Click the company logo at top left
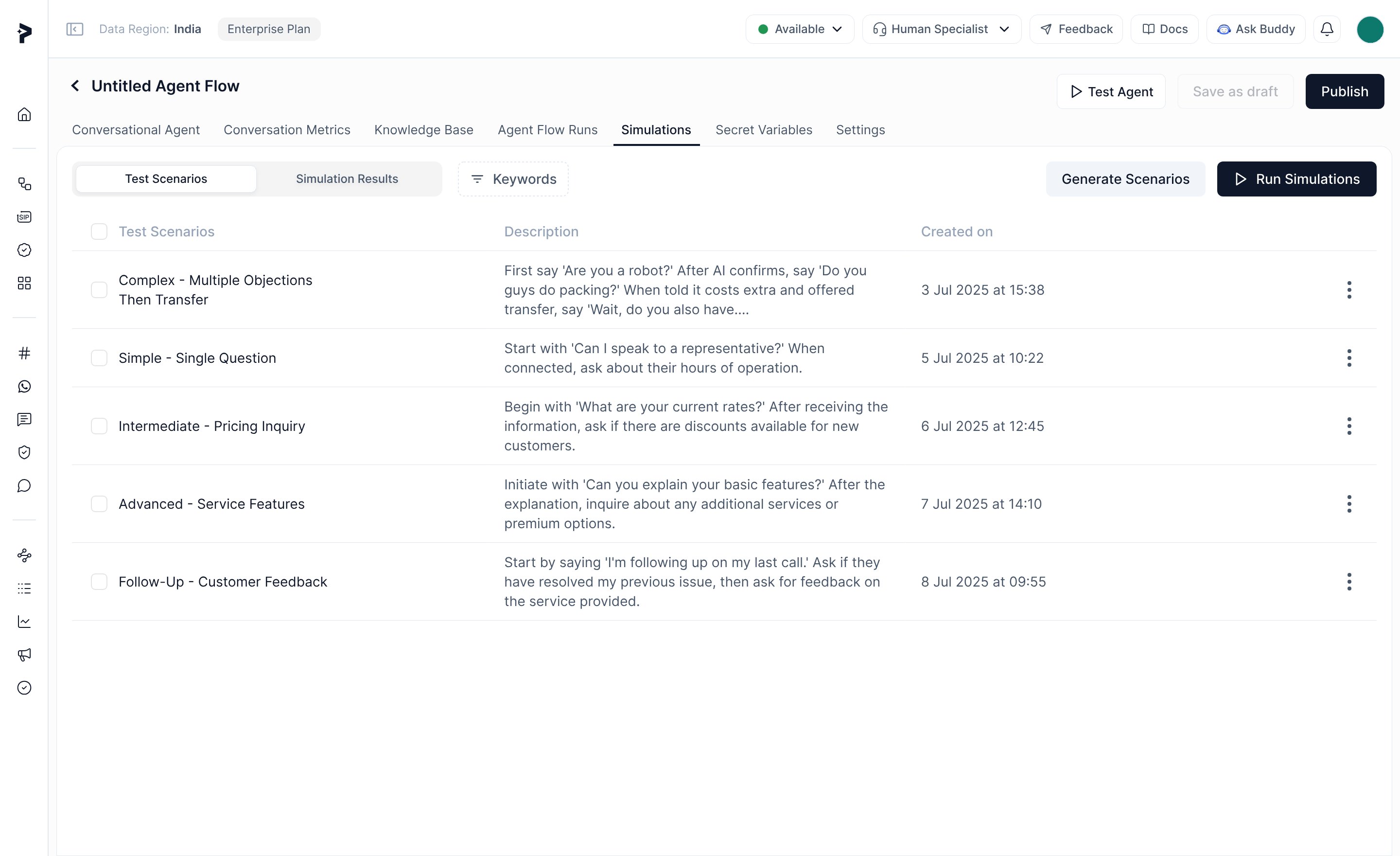This screenshot has width=1400, height=856. (24, 33)
